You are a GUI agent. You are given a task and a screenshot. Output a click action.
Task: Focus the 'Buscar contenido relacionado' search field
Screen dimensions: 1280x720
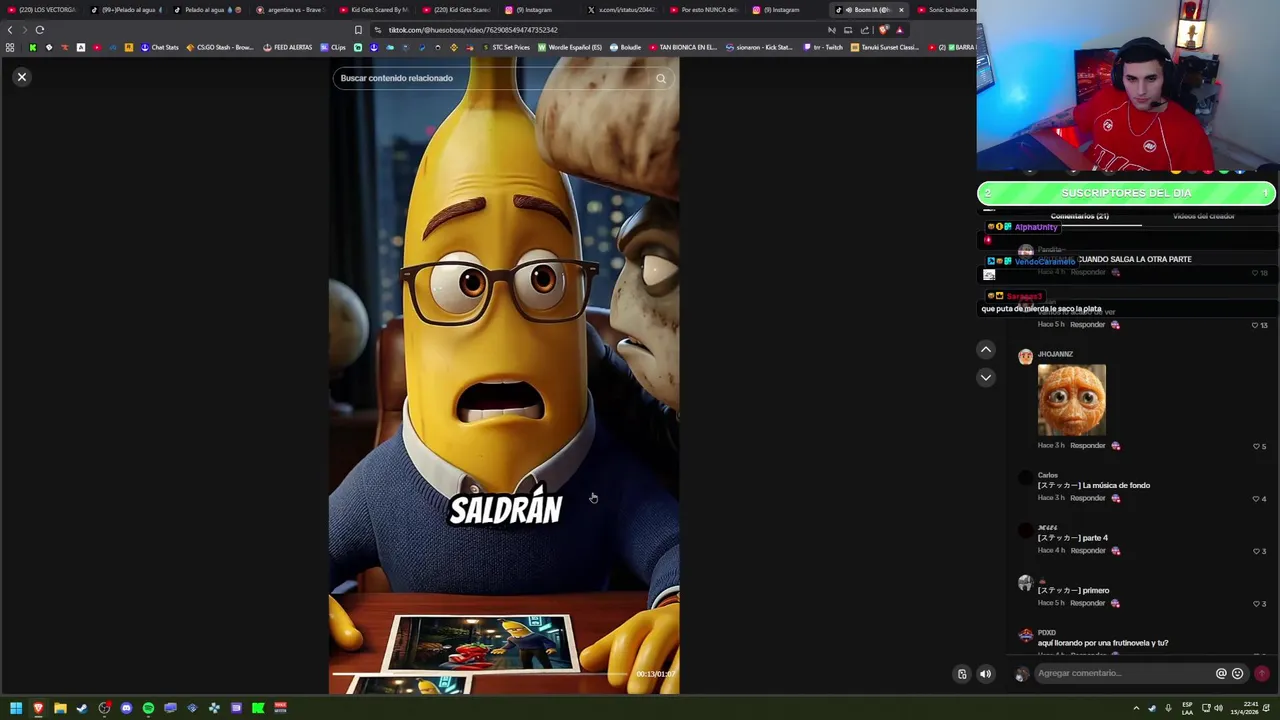pos(503,78)
